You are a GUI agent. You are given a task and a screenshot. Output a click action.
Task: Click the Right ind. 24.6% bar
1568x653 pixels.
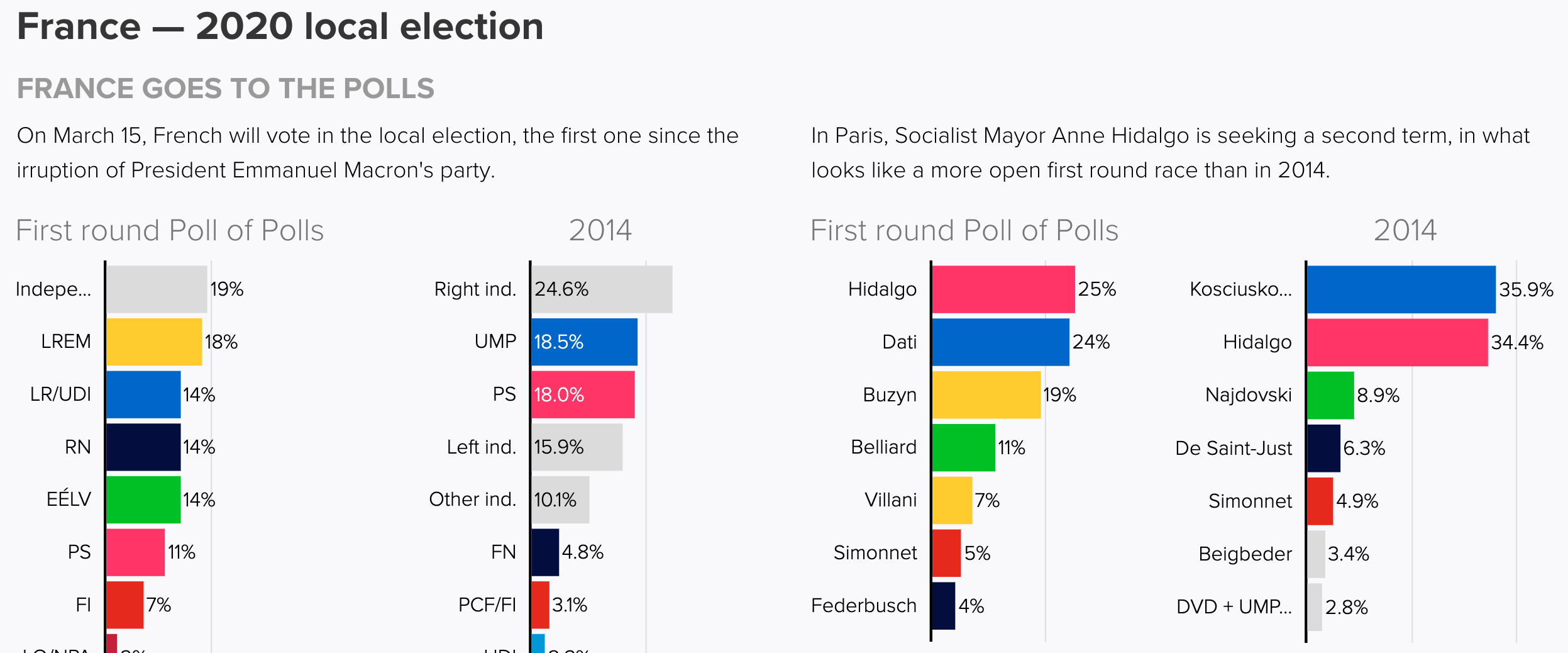coord(602,289)
